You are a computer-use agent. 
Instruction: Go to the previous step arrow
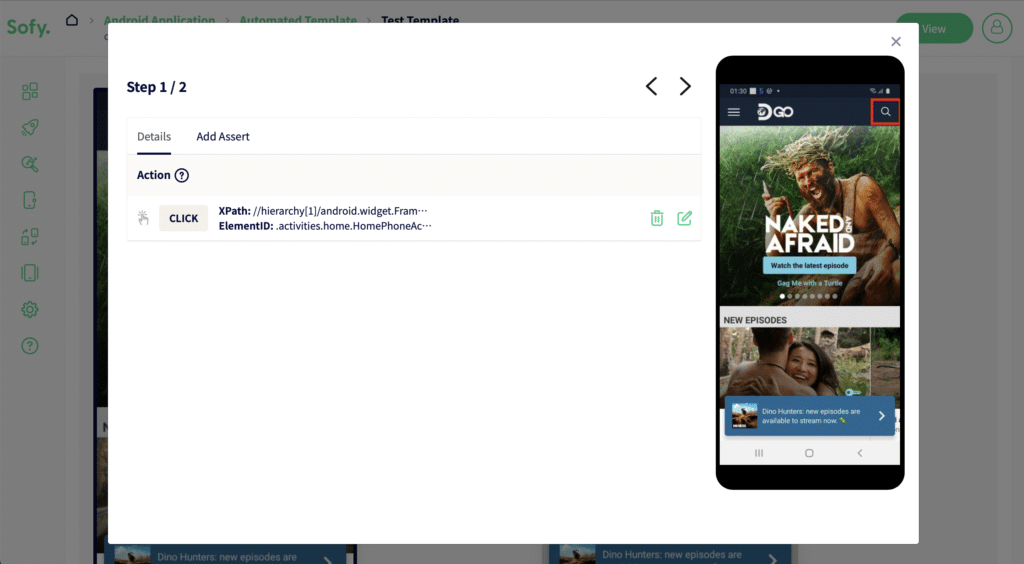[x=651, y=86]
